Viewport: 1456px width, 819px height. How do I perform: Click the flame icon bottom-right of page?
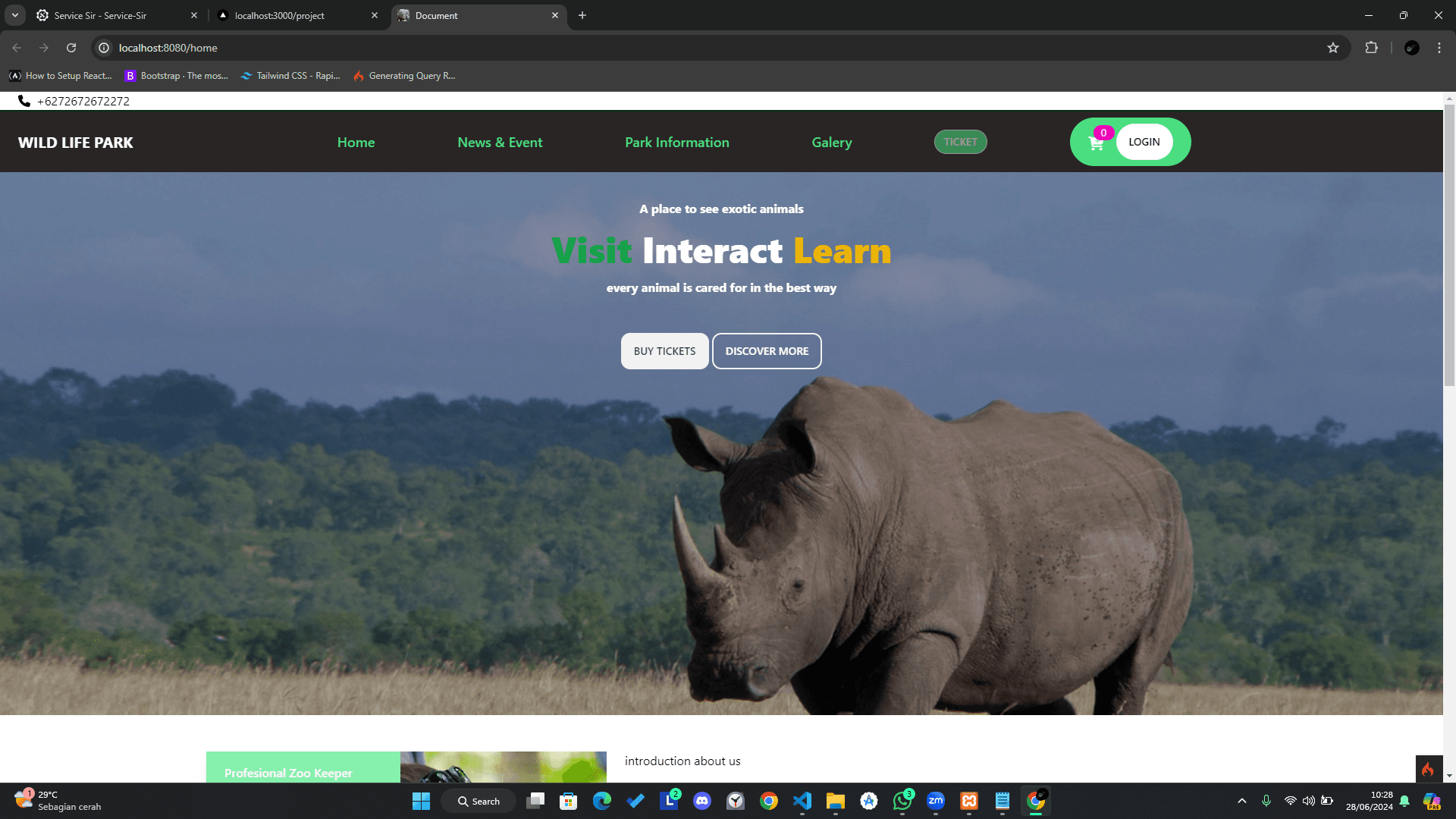[1428, 769]
